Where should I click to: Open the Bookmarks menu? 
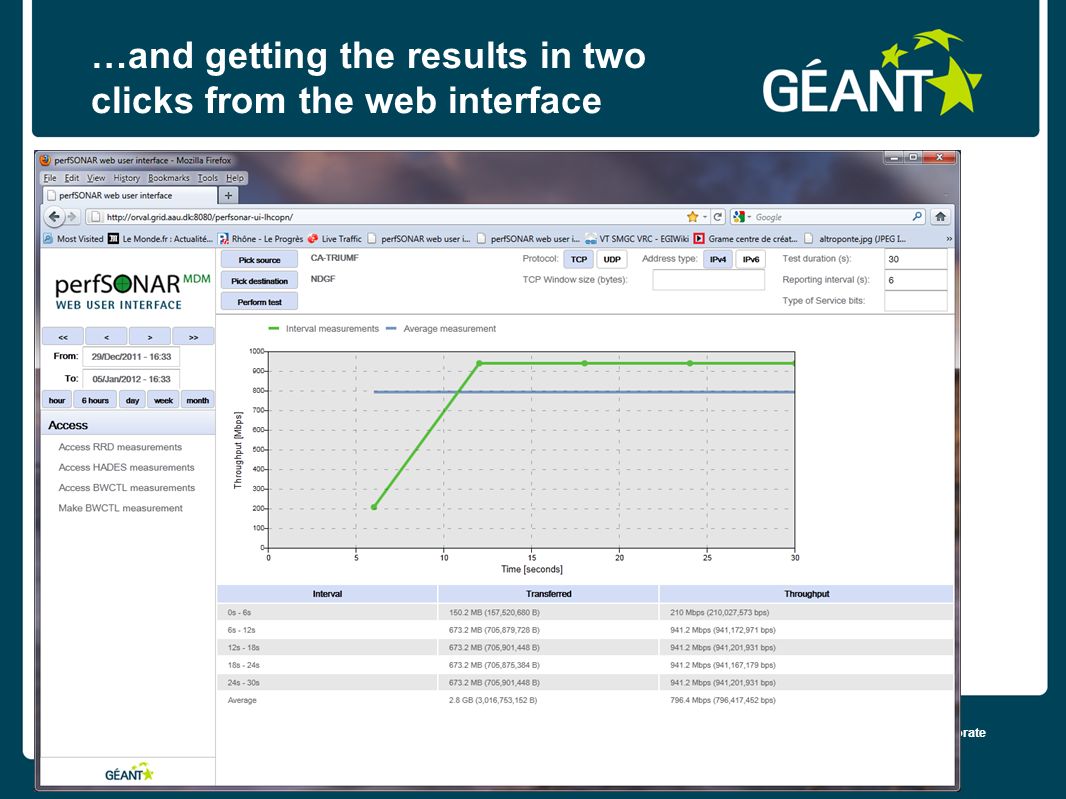point(169,178)
